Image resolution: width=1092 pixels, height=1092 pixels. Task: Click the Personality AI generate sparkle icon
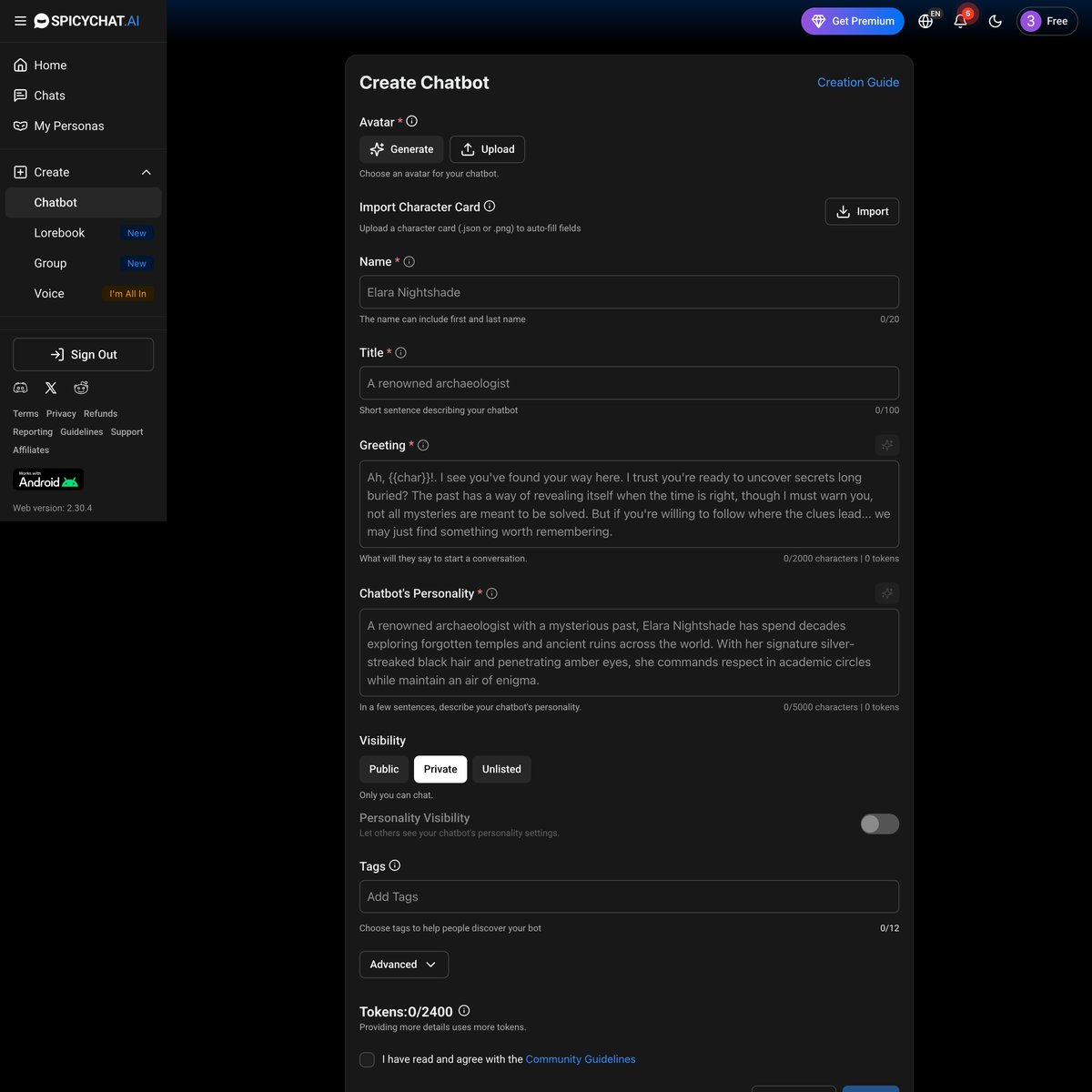point(887,593)
